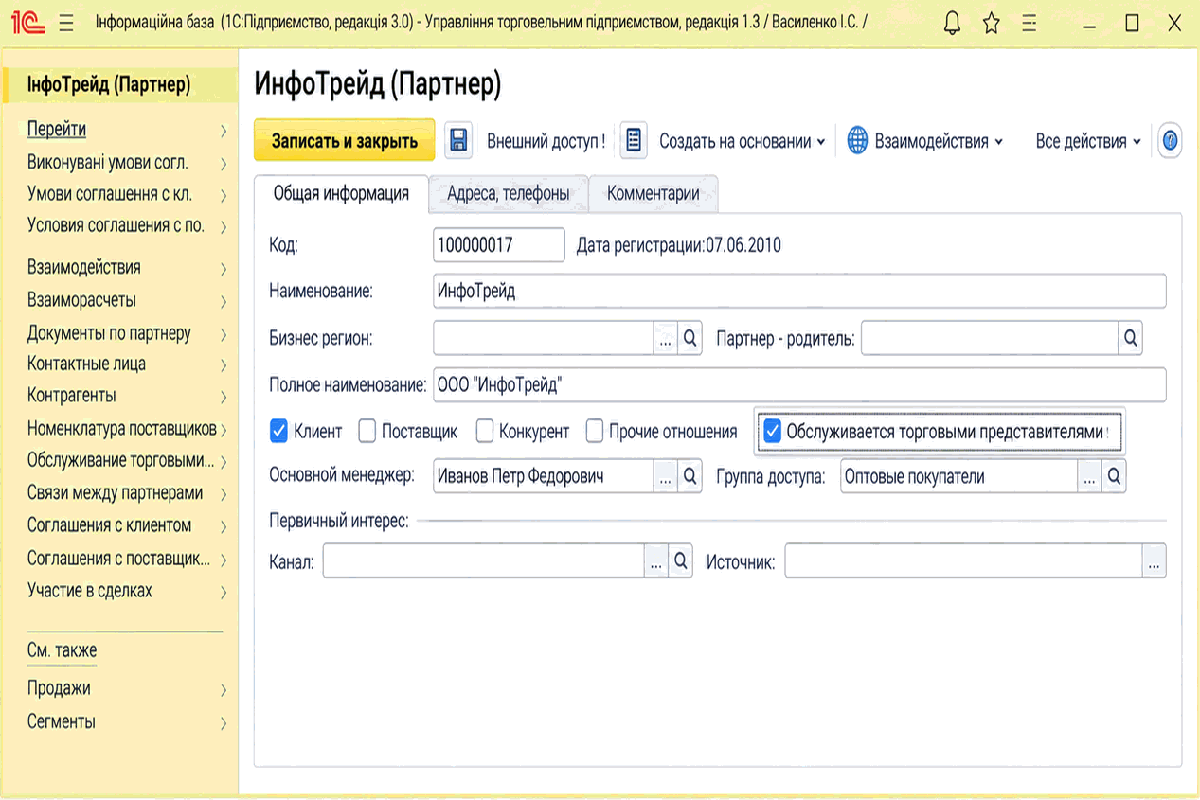1200x800 pixels.
Task: Expand Перейти in sidebar
Action: 126,129
